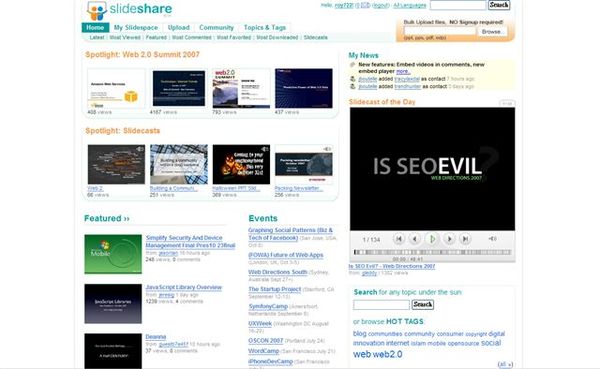Open JavaScript Library Overview link
Image resolution: width=600 pixels, height=369 pixels.
184,287
